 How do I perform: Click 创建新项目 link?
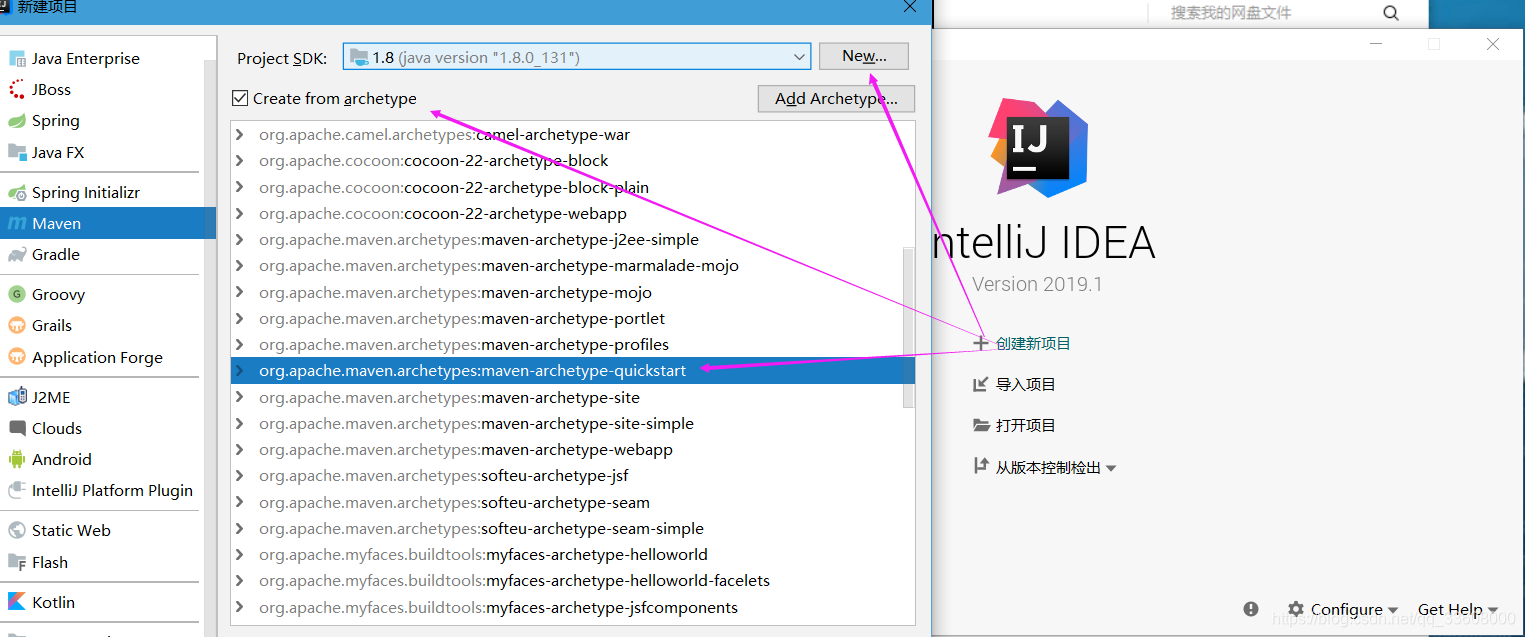tap(1022, 343)
